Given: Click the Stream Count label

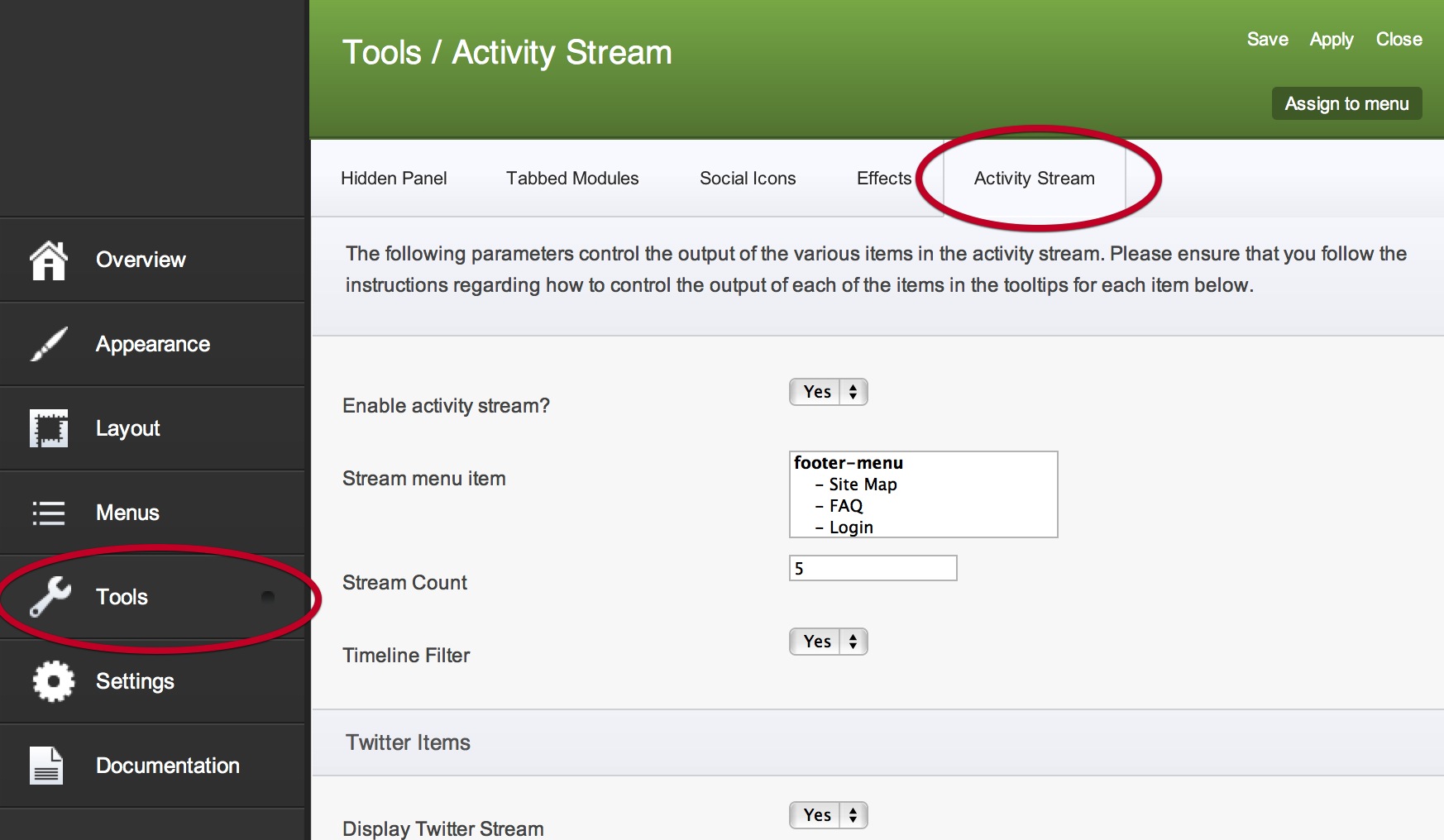Looking at the screenshot, I should click(x=404, y=583).
